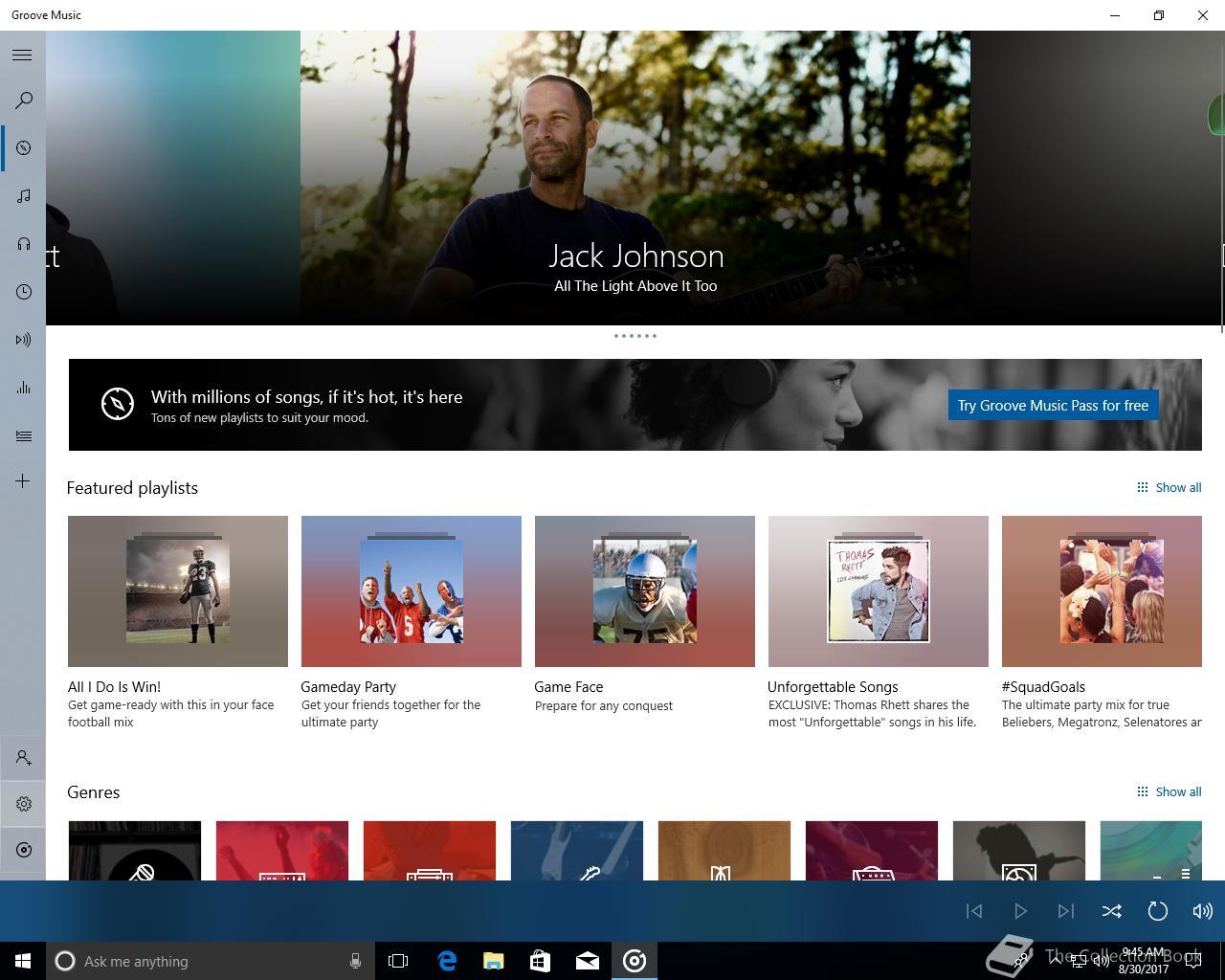Click the previous carousel slide on left
Image resolution: width=1225 pixels, height=980 pixels.
173,178
